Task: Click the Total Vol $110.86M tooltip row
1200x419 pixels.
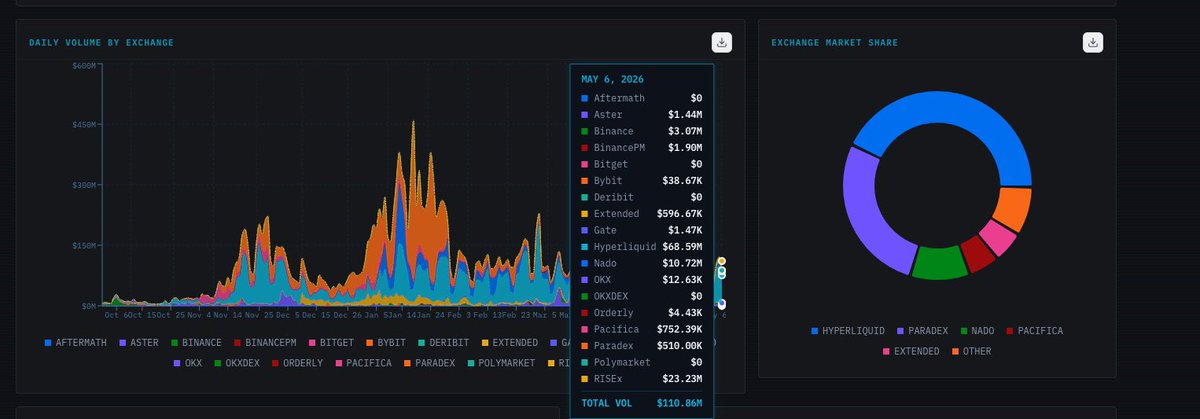Action: [x=641, y=402]
